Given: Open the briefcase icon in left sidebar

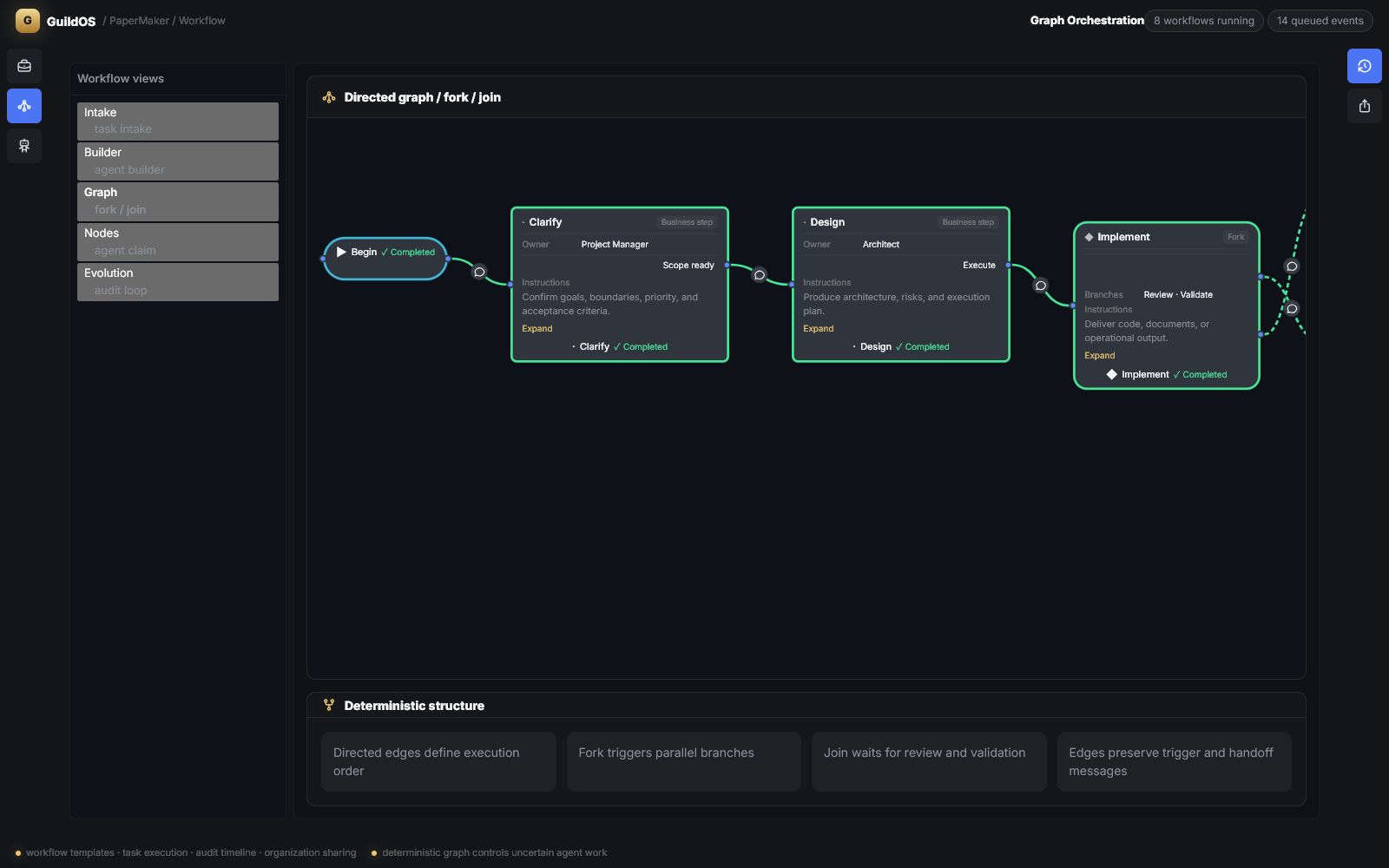Looking at the screenshot, I should point(24,66).
